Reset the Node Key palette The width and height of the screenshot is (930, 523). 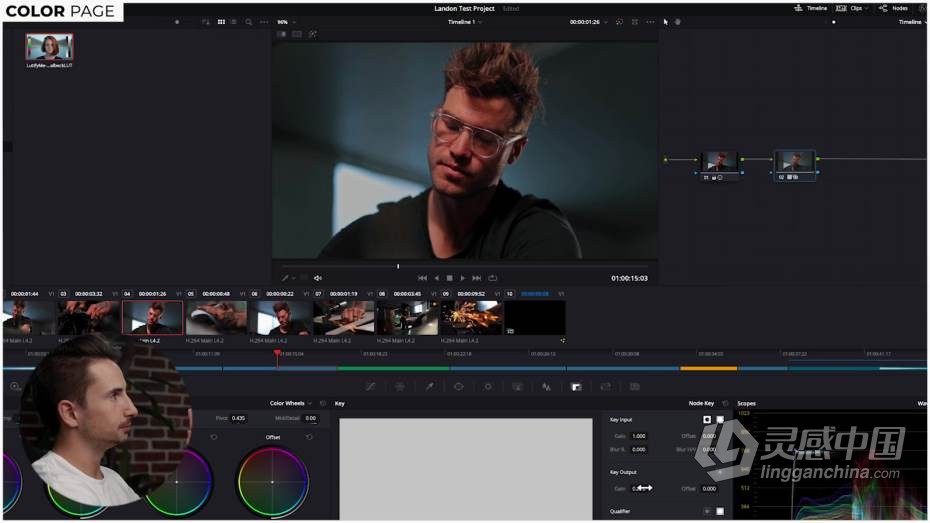click(x=725, y=404)
